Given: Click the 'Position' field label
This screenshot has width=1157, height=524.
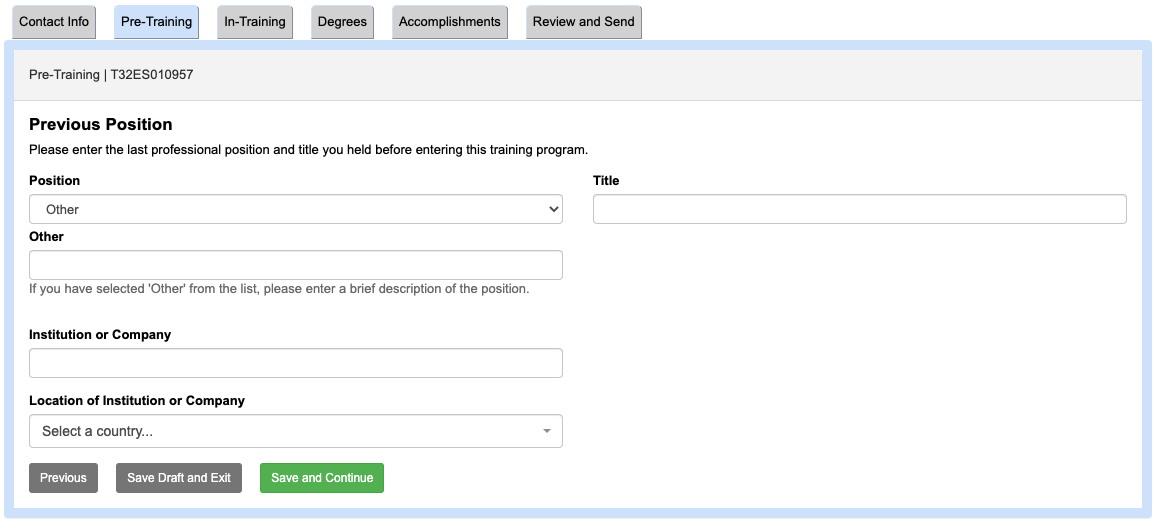Looking at the screenshot, I should point(55,181).
